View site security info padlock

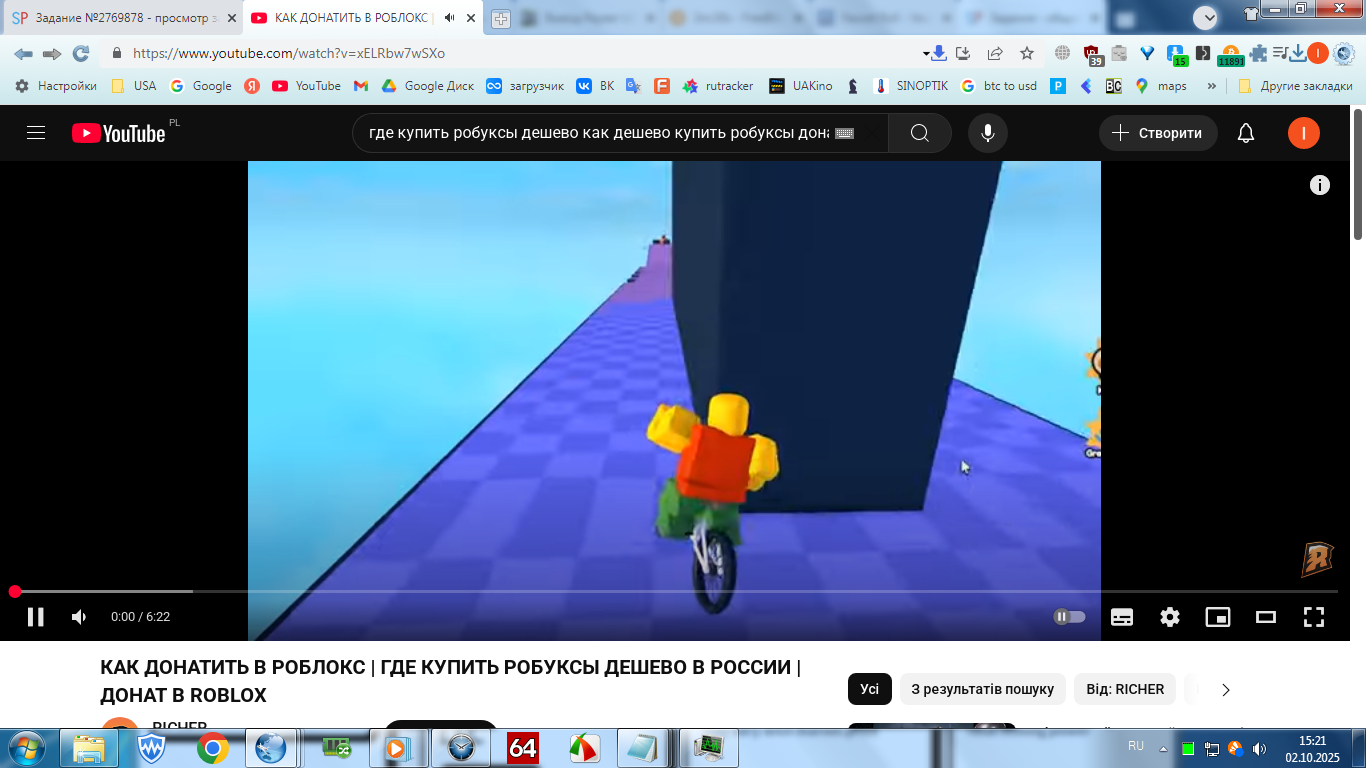pos(116,54)
